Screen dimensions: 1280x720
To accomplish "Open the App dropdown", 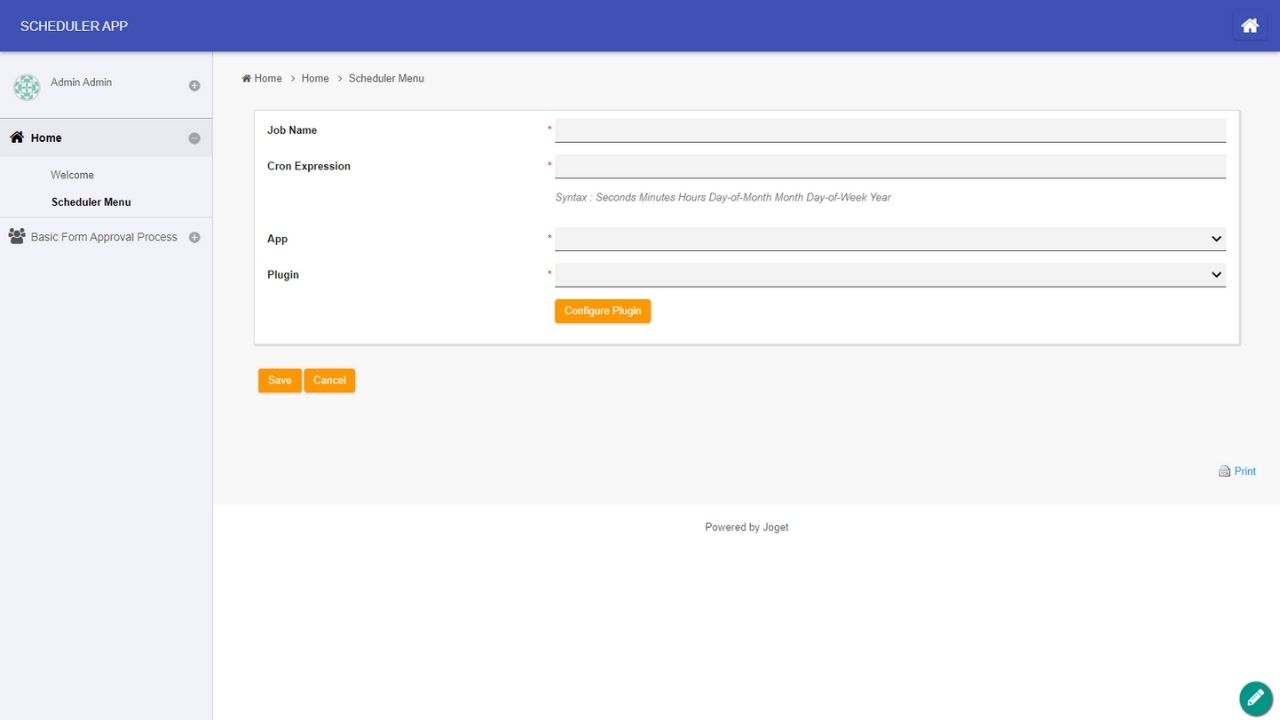I will coord(889,239).
